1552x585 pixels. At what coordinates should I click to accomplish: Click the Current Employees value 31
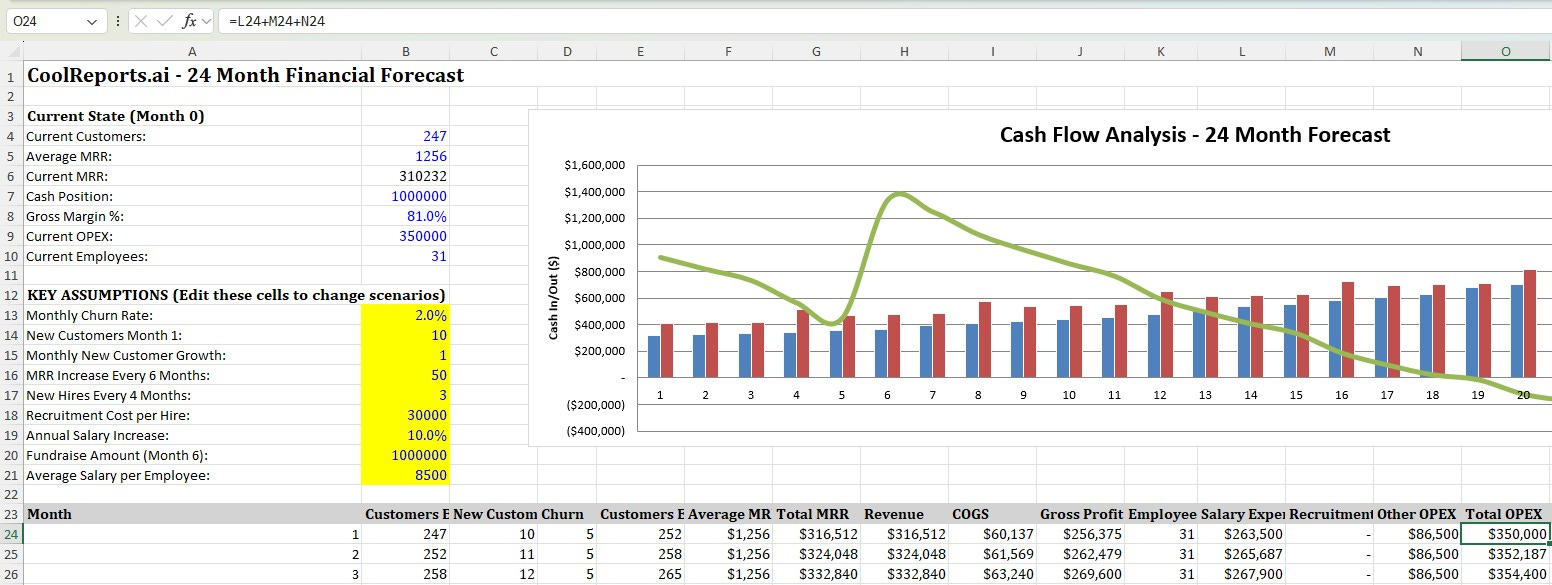[x=405, y=256]
